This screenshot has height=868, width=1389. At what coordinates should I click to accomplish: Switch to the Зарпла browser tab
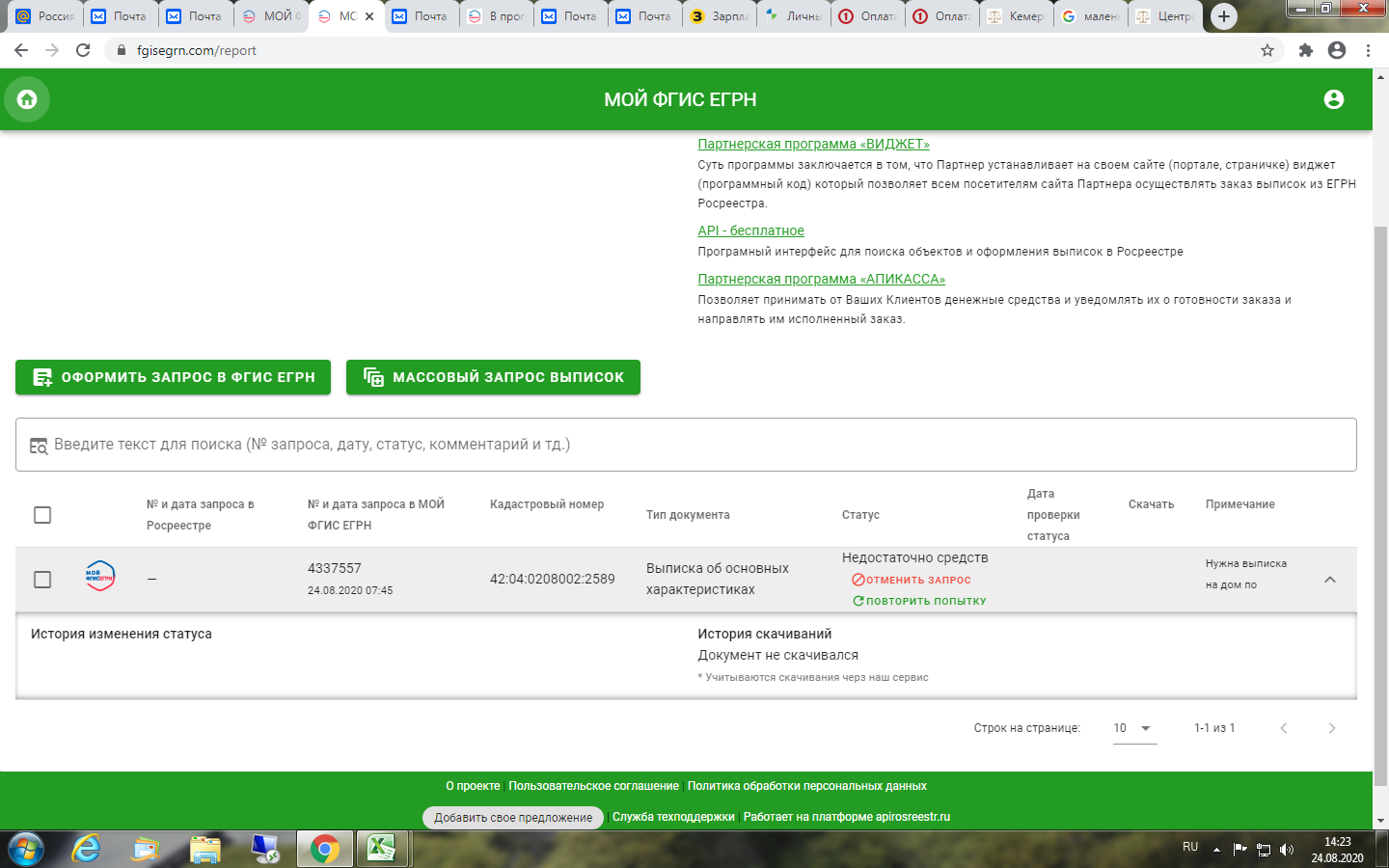720,16
